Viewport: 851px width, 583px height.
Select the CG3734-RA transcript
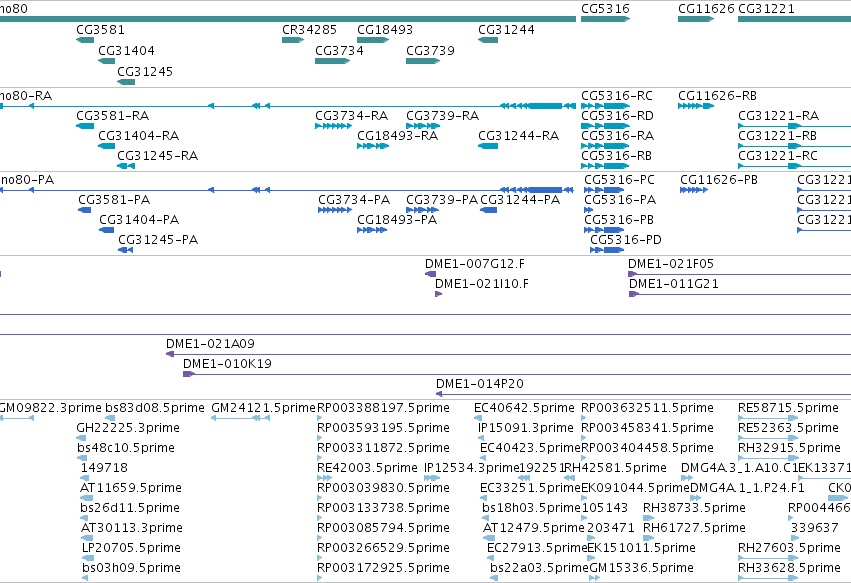coord(333,126)
